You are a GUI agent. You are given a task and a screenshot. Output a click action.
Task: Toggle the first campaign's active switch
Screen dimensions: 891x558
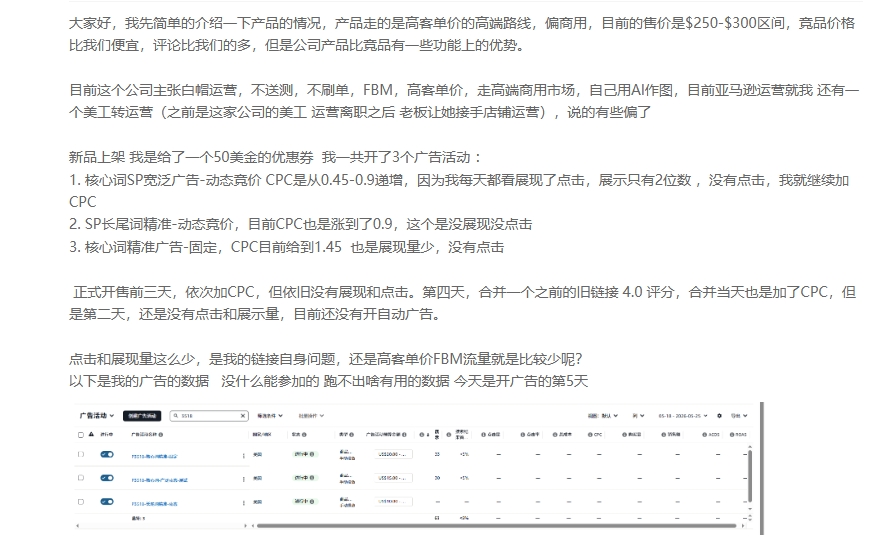point(107,455)
